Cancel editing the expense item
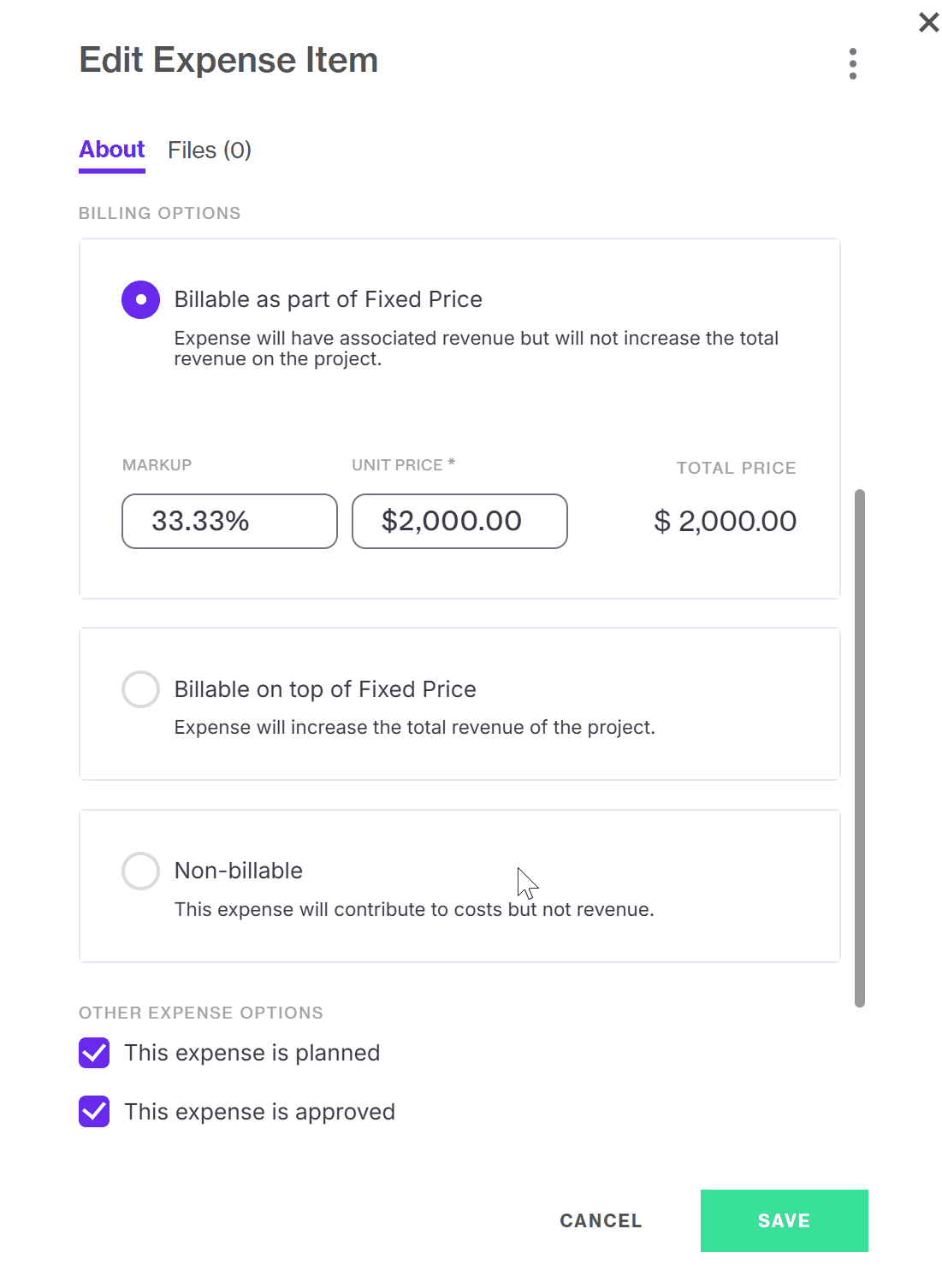942x1288 pixels. coord(601,1220)
